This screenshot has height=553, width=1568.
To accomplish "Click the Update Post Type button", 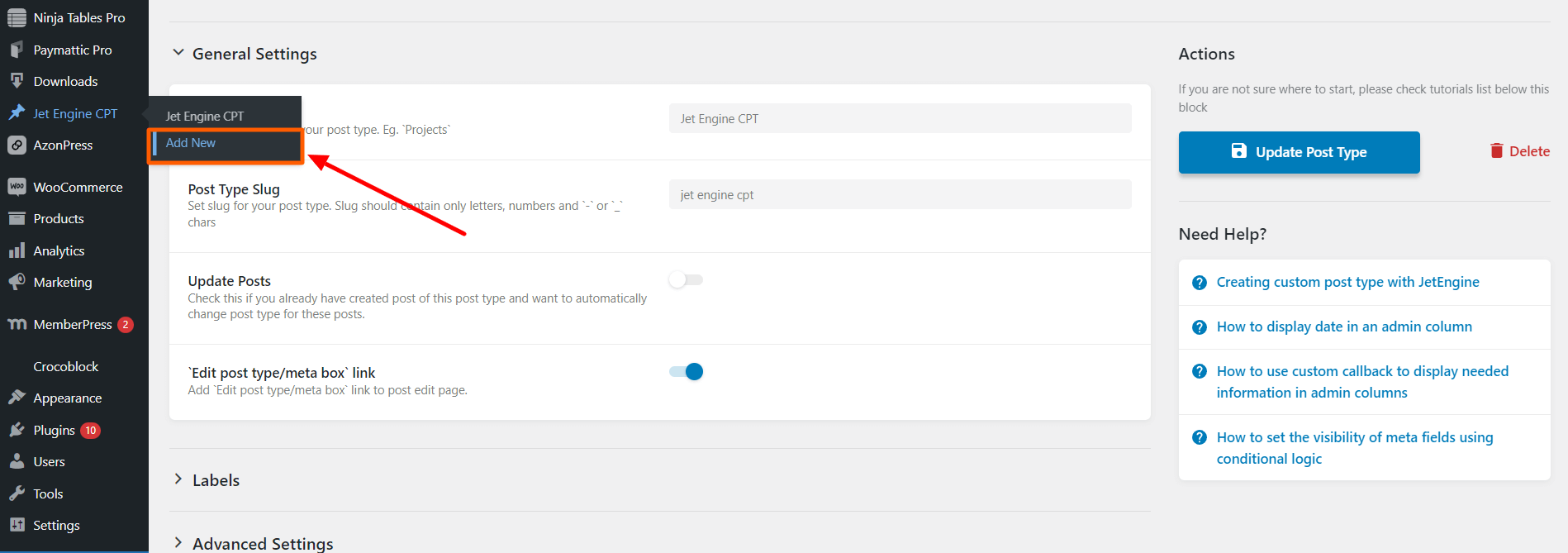I will pos(1299,152).
